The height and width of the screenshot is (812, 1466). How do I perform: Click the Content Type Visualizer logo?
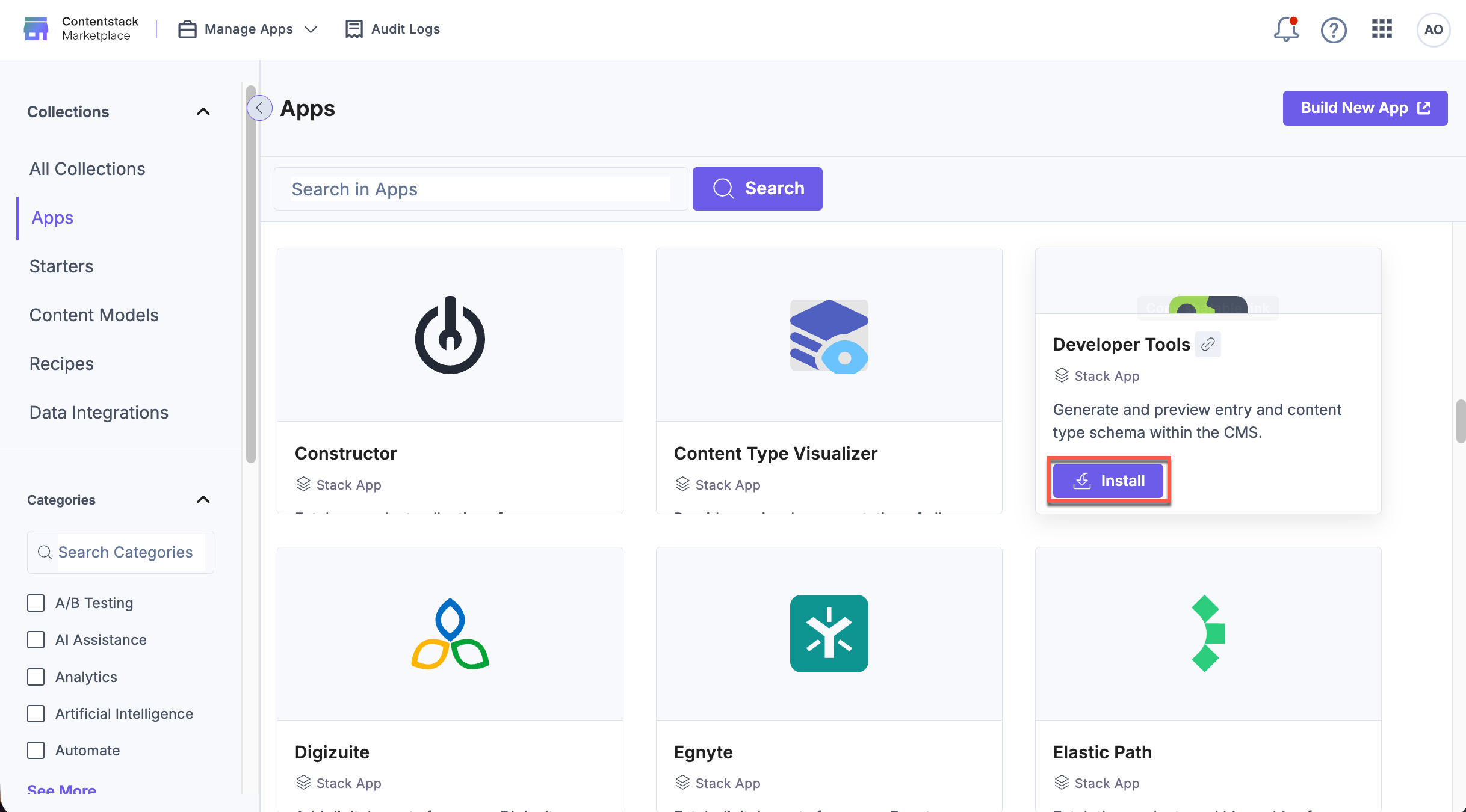pyautogui.click(x=829, y=336)
